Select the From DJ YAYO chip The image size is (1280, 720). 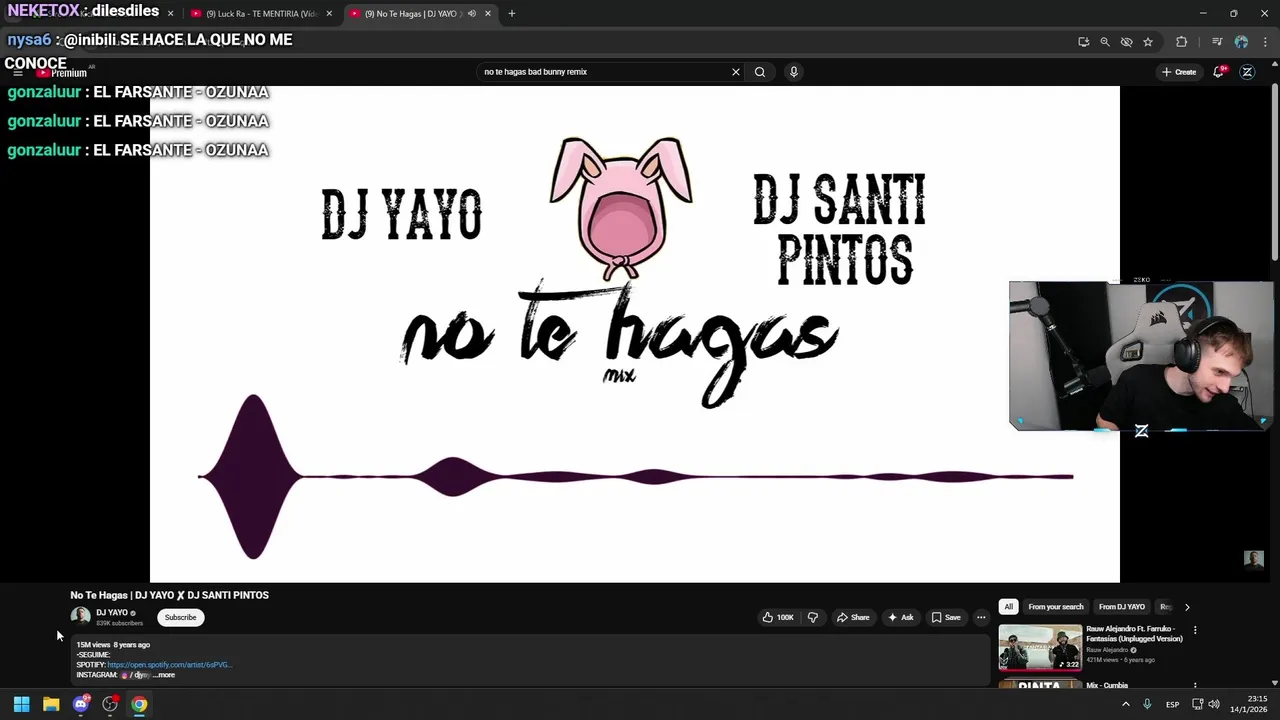[1122, 607]
